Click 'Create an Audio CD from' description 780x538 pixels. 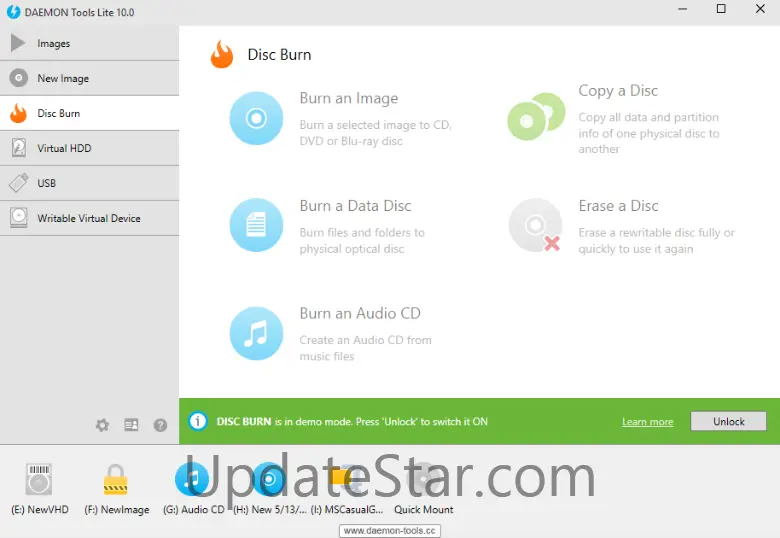[x=366, y=348]
